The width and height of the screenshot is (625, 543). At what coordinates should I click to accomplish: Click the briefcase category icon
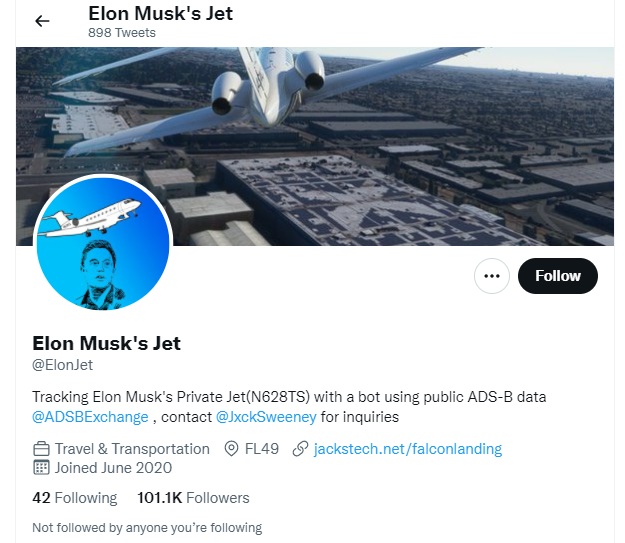click(41, 449)
